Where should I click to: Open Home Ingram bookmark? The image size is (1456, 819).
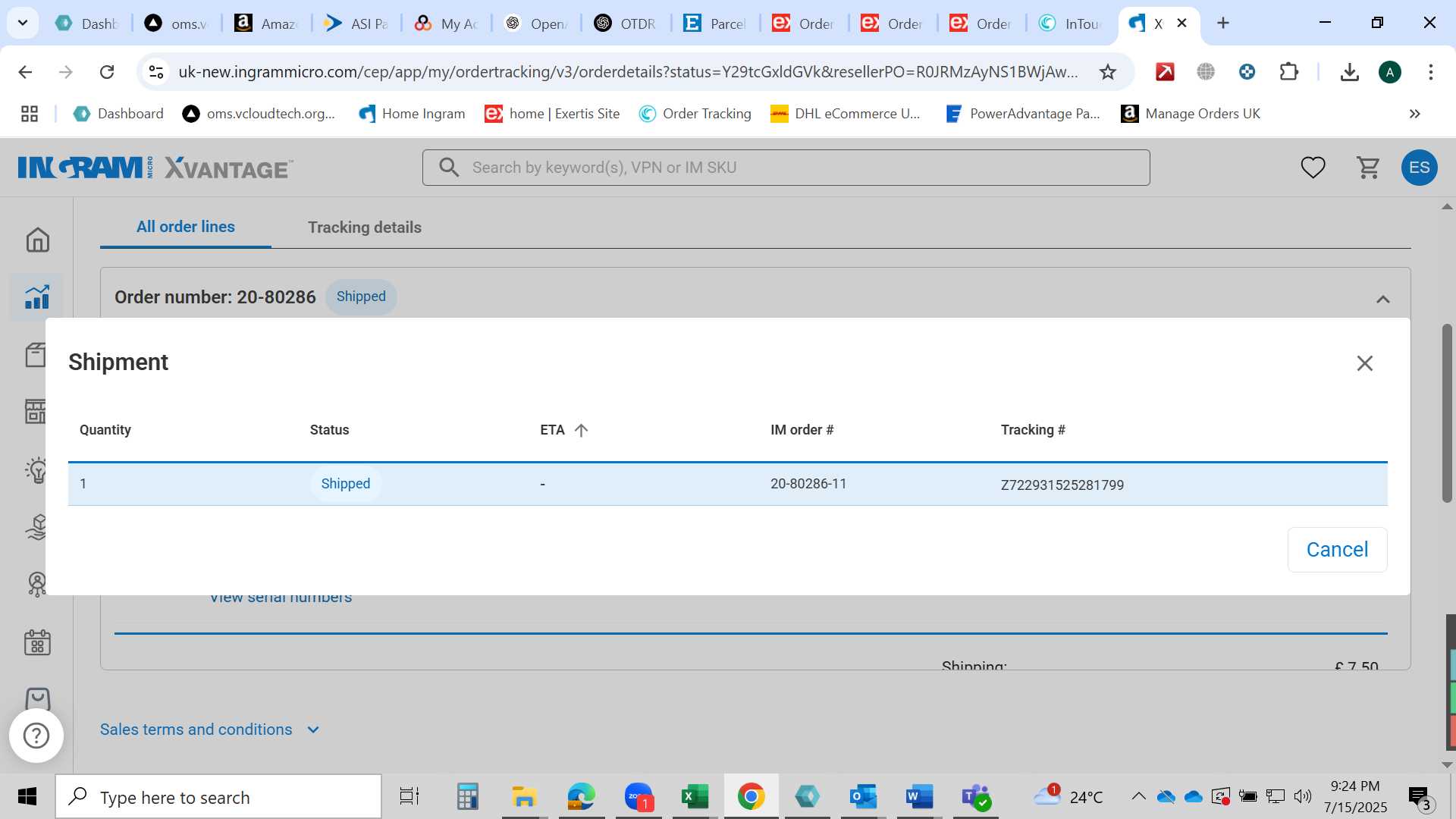click(x=412, y=114)
